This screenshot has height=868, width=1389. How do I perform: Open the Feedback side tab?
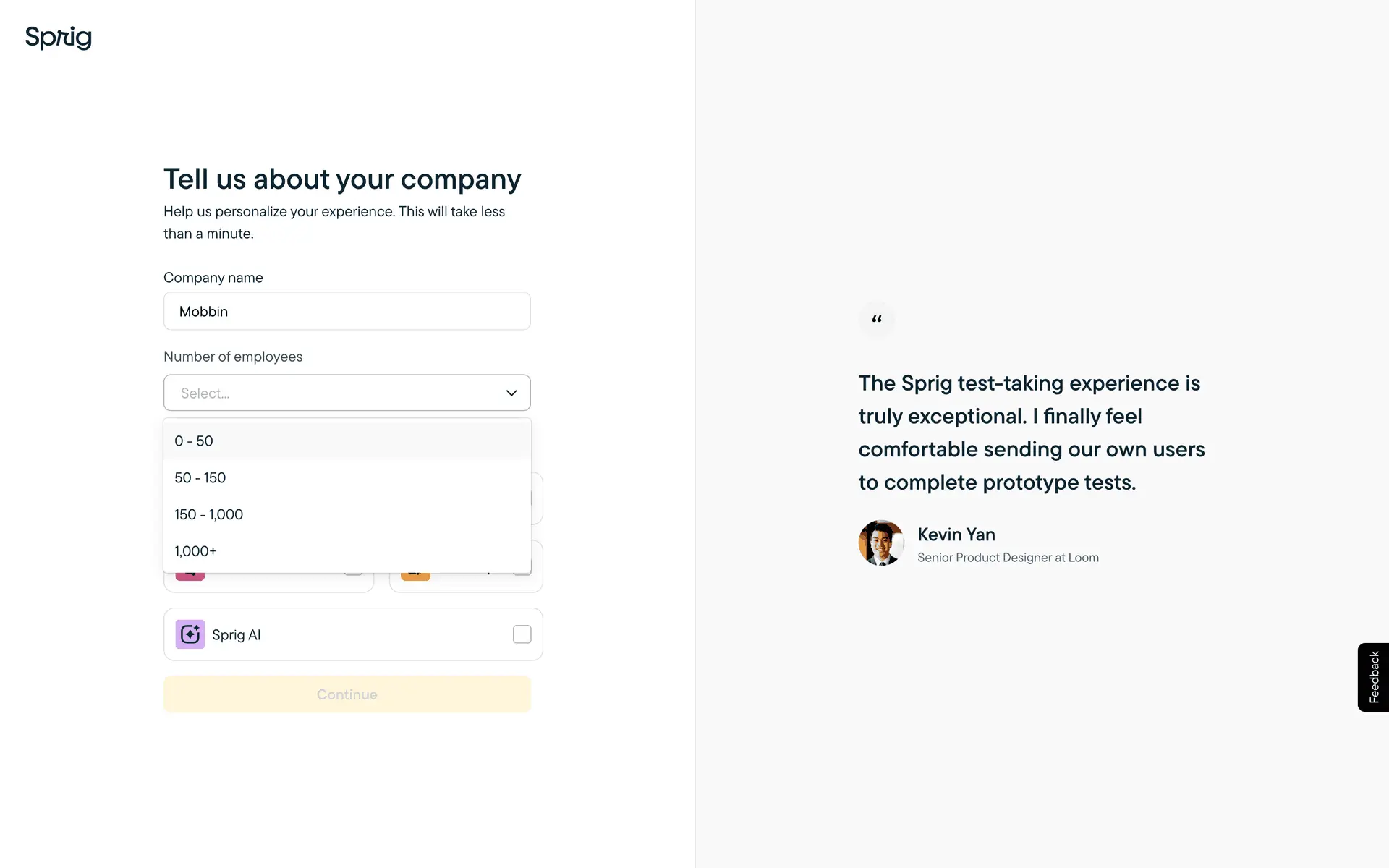pyautogui.click(x=1373, y=677)
